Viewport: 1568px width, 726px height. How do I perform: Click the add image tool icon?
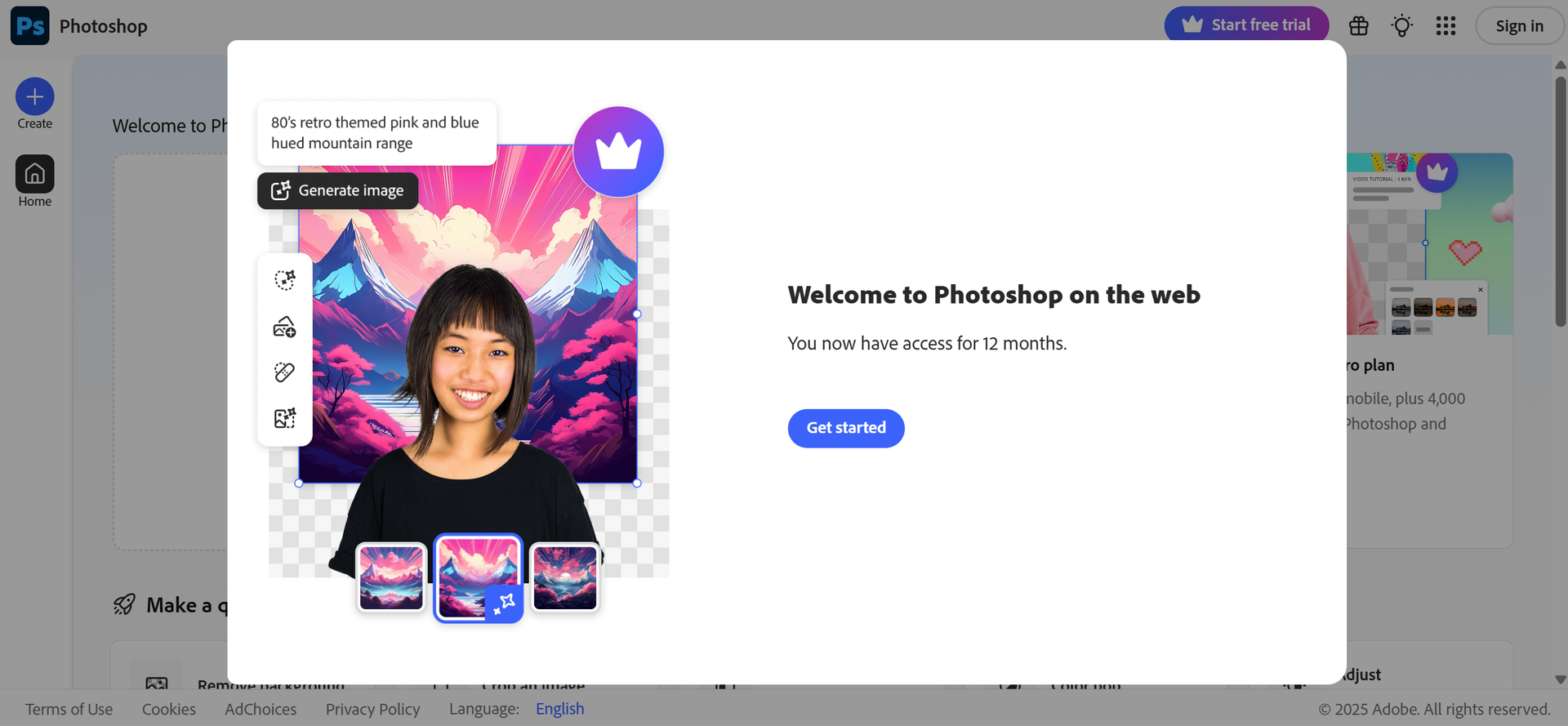click(284, 327)
